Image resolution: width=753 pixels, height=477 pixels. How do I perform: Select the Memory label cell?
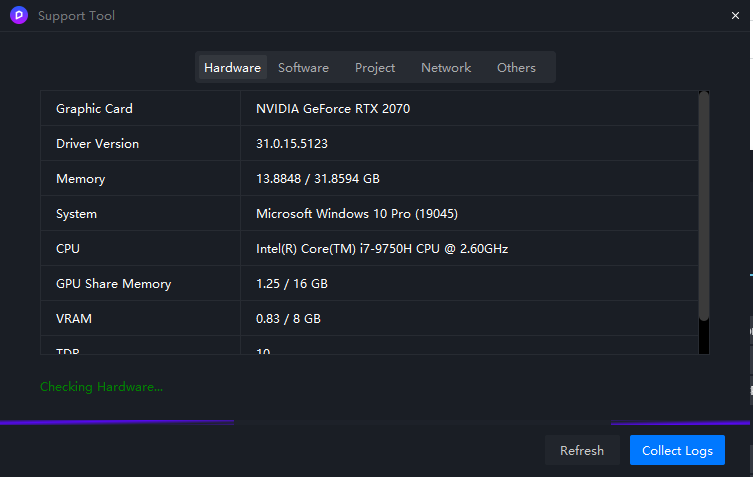tap(140, 178)
